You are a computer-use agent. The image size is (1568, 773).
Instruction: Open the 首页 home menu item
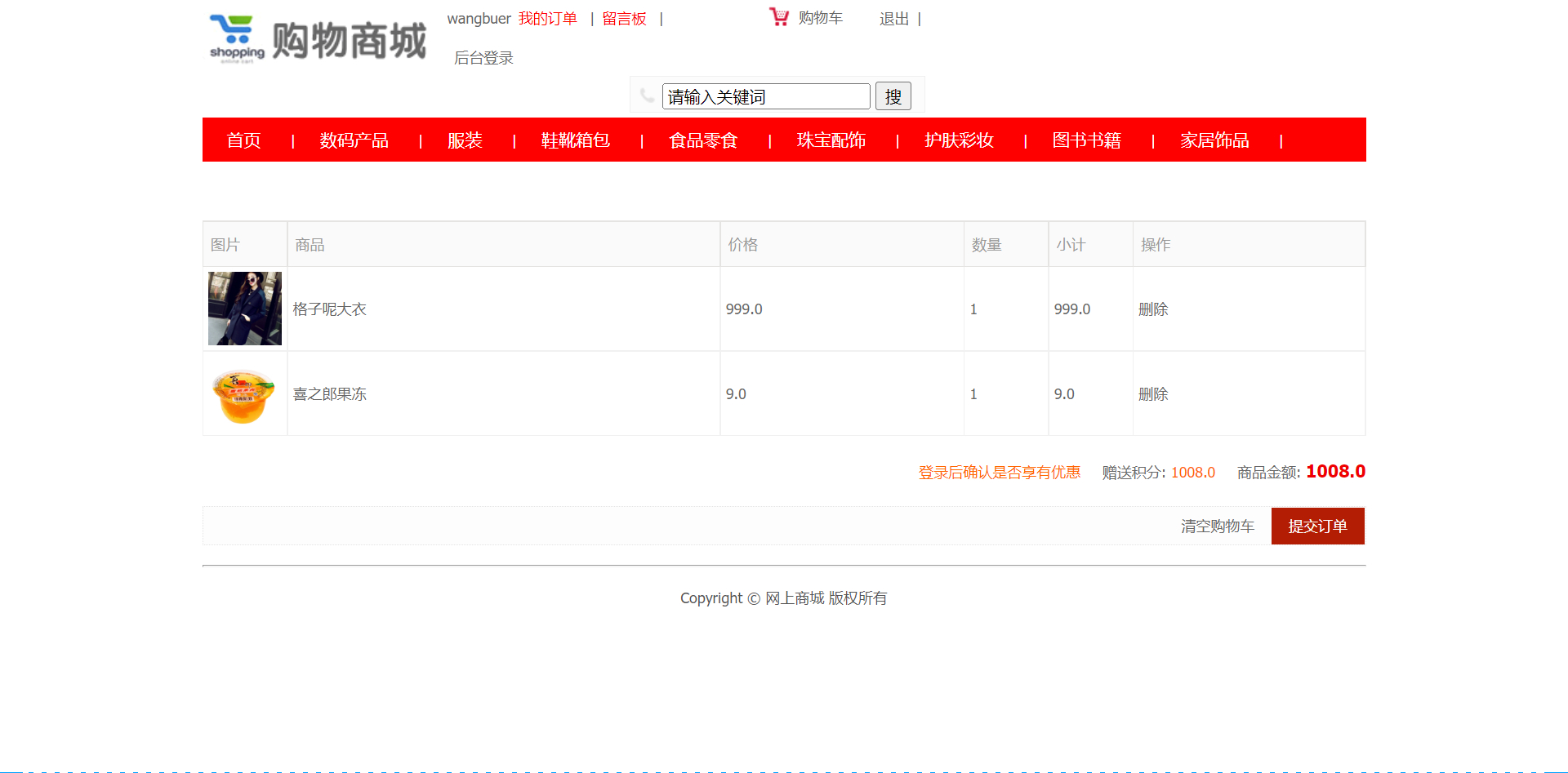pos(243,140)
